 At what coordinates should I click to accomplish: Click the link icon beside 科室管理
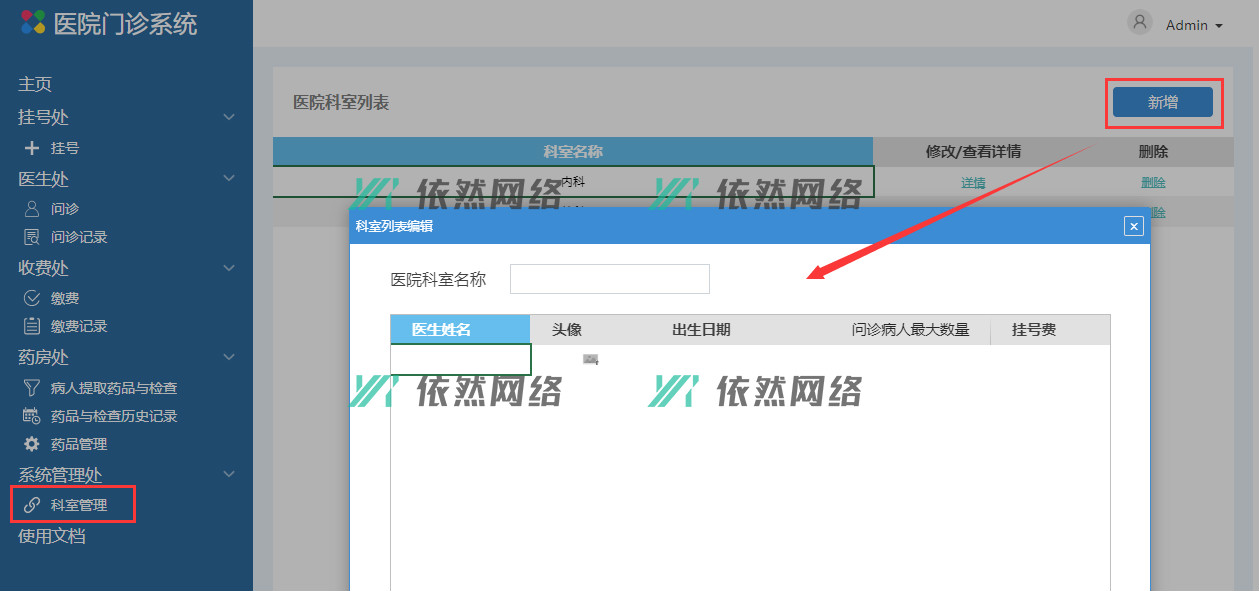tap(32, 505)
